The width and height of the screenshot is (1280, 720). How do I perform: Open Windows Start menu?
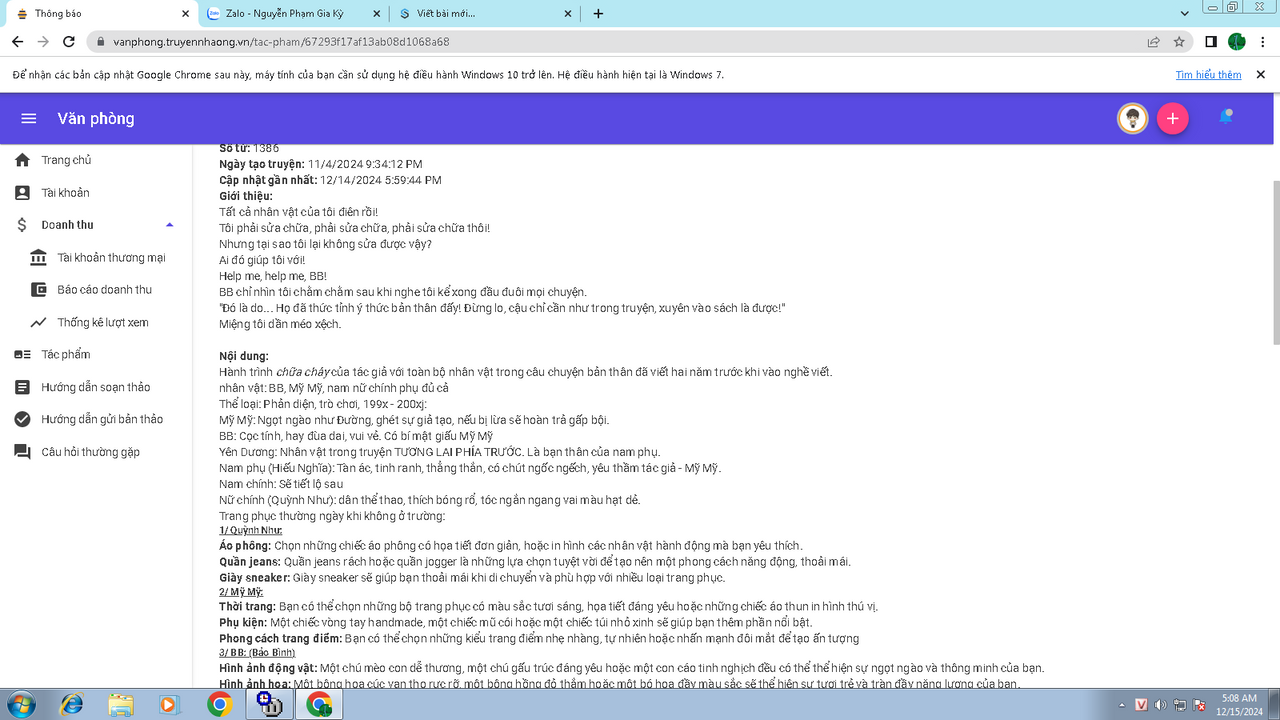20,704
